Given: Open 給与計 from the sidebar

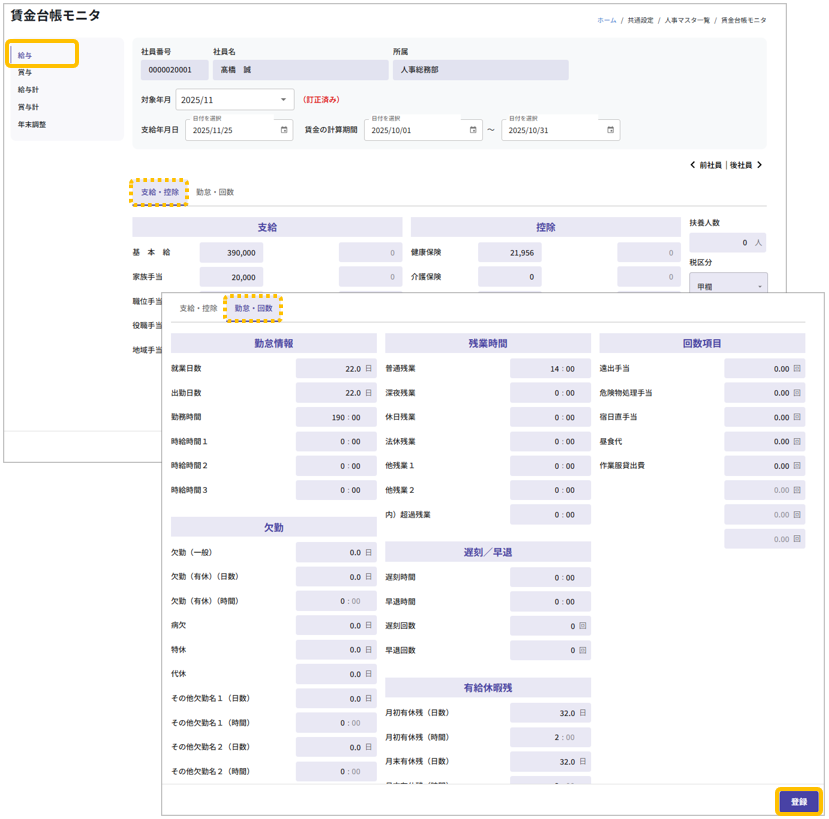Looking at the screenshot, I should click(28, 90).
